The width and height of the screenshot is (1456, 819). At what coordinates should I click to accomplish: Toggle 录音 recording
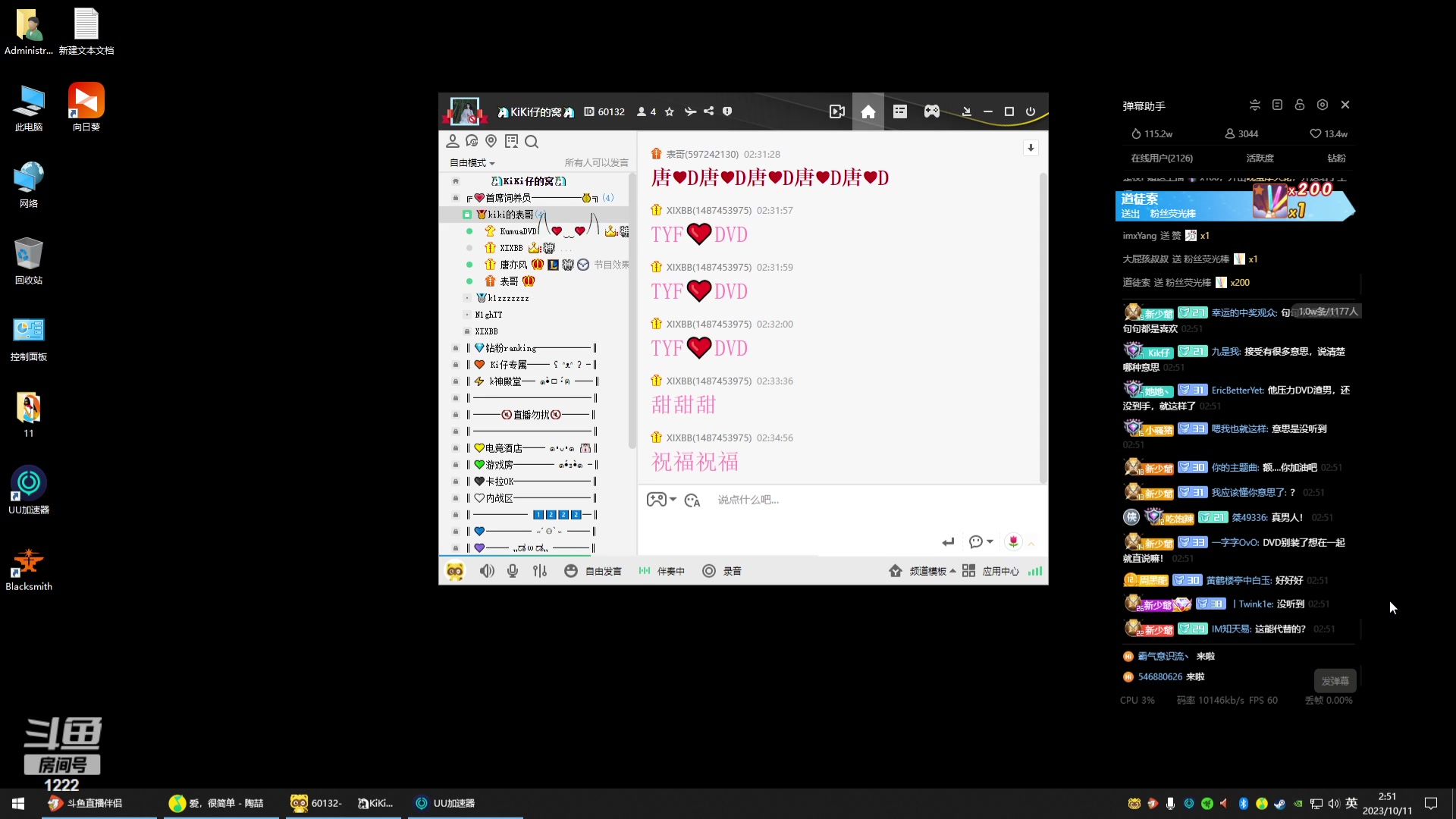click(722, 571)
